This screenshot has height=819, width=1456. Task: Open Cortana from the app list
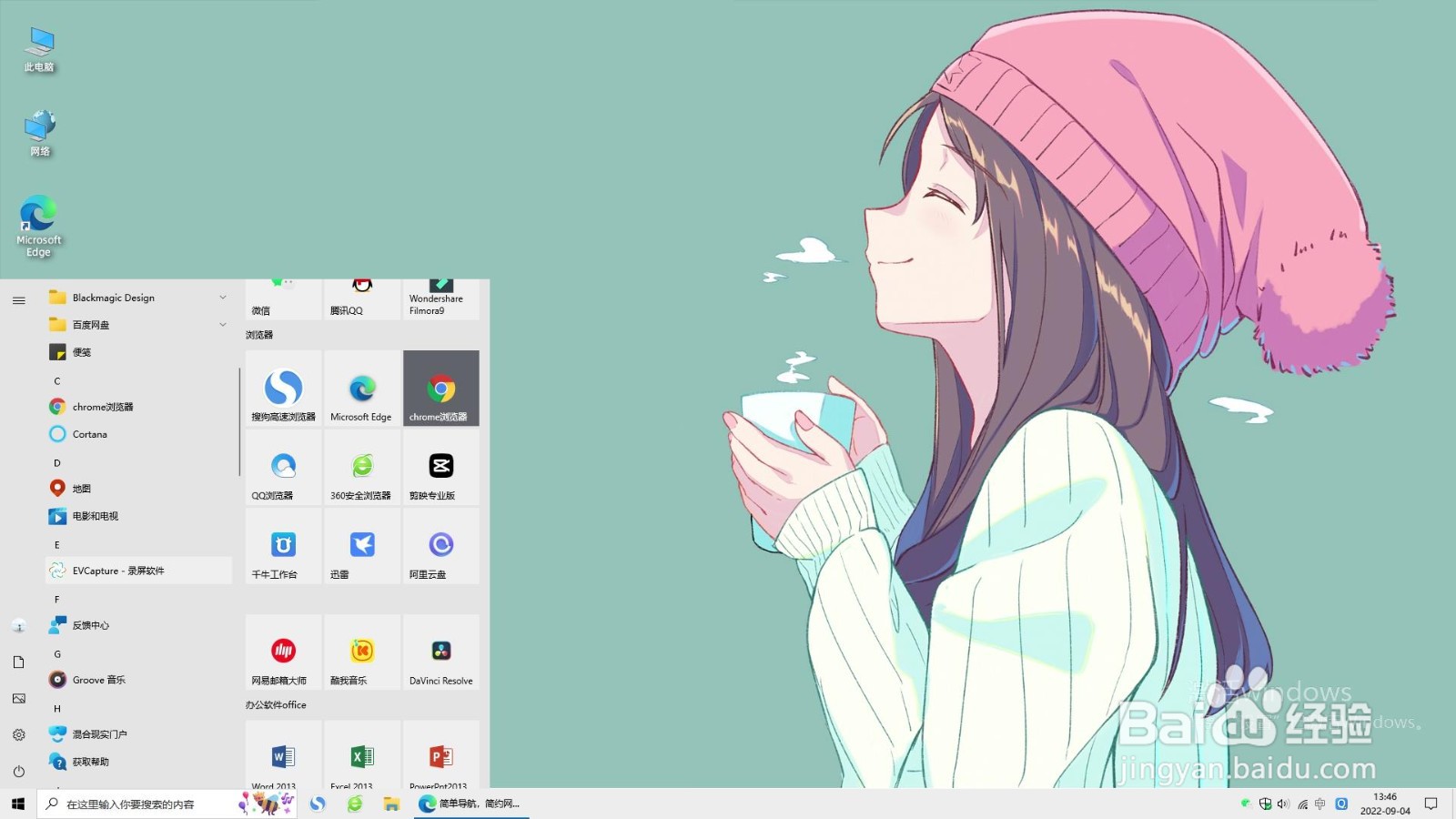[138, 434]
